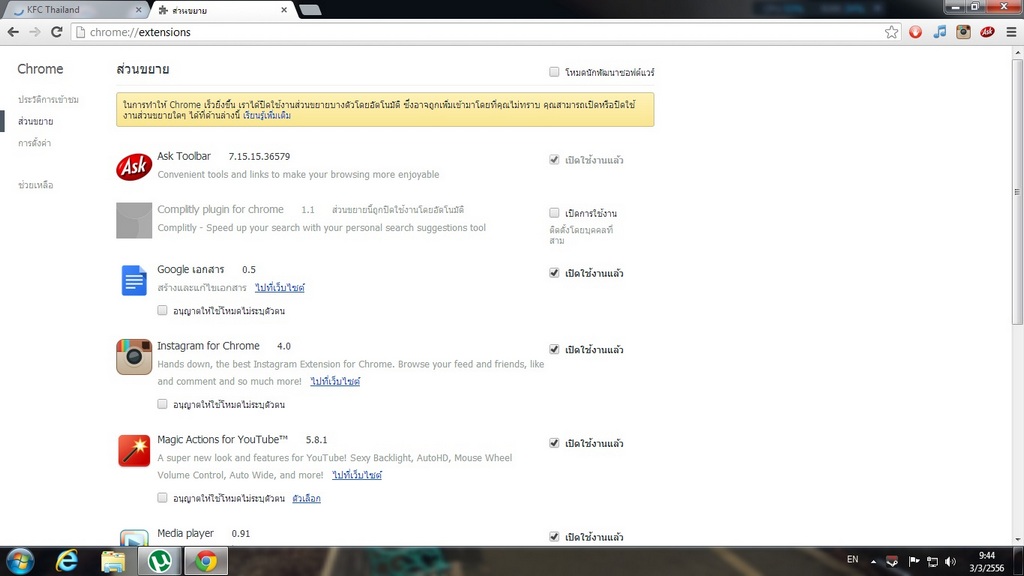Open ช่วยเหลือ help in sidebar

click(x=35, y=185)
